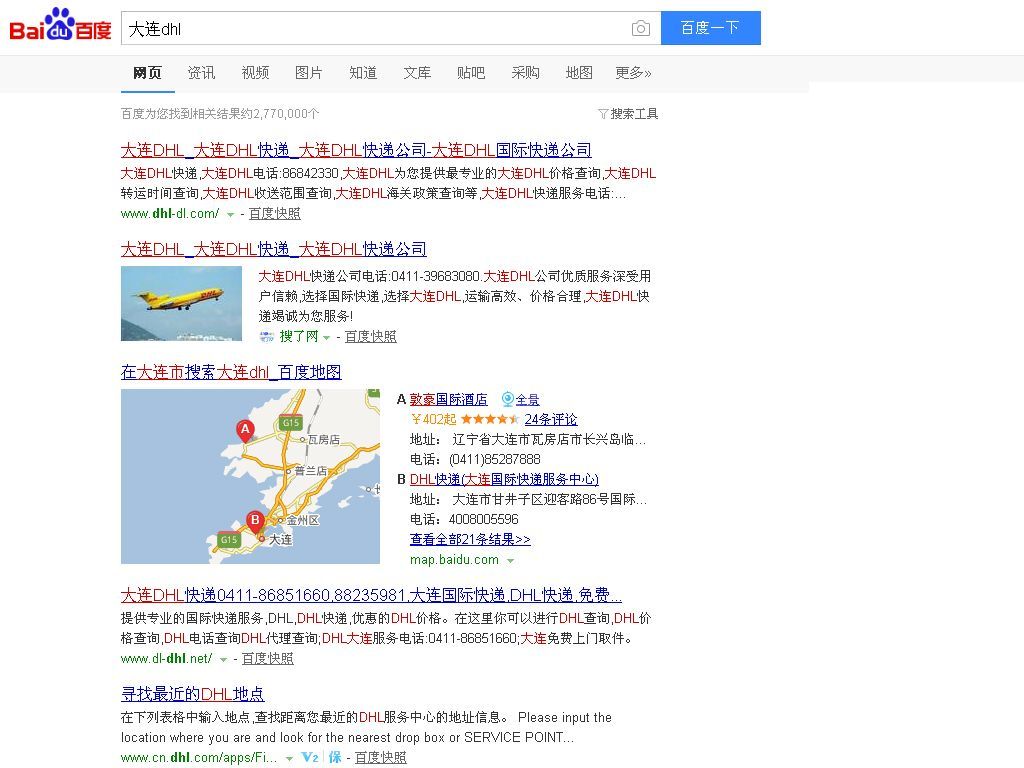Click map marker A on the map
Screen dimensions: 1024x768
(x=245, y=430)
